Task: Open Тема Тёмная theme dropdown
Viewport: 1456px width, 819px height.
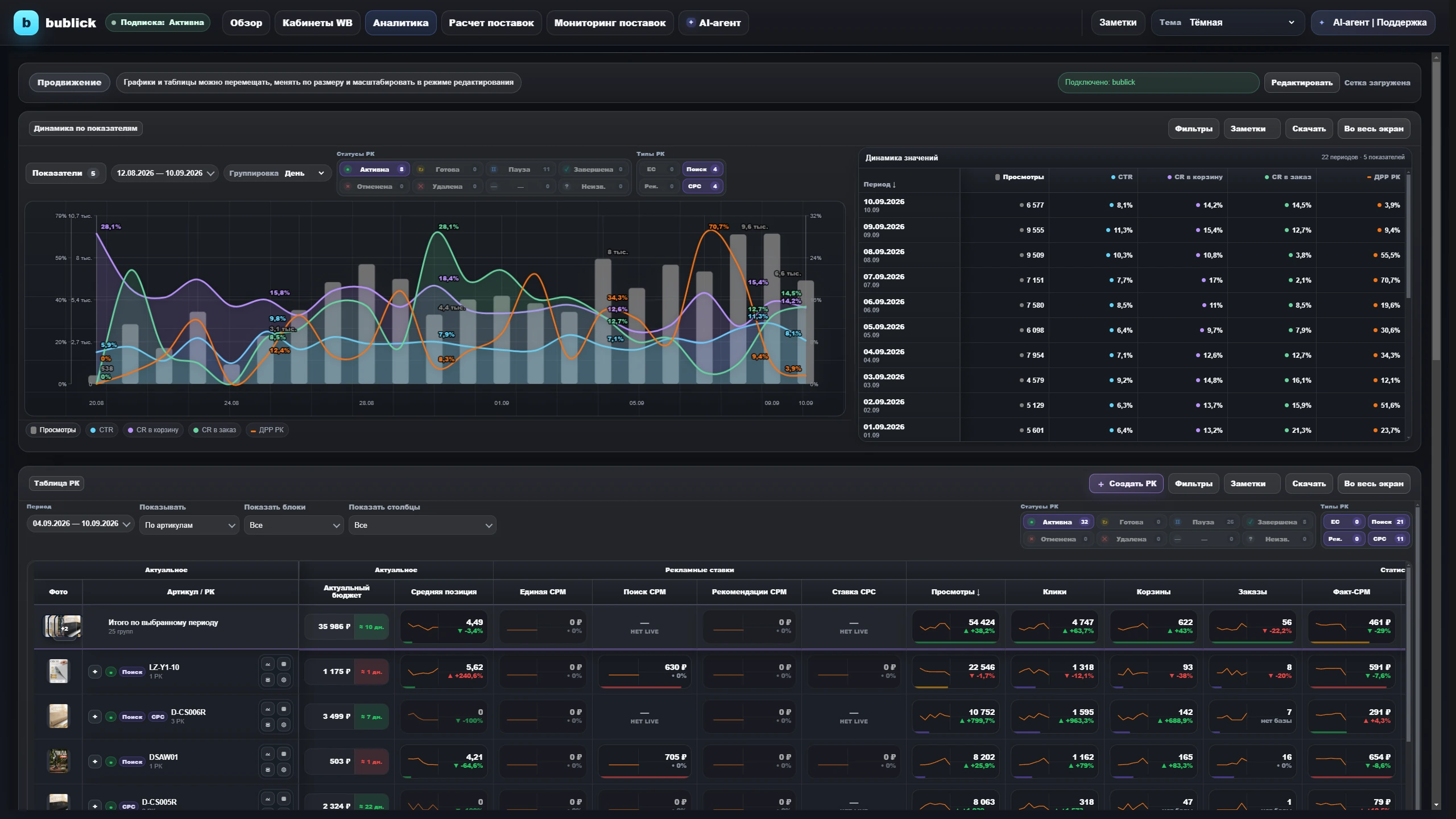Action: pyautogui.click(x=1227, y=23)
